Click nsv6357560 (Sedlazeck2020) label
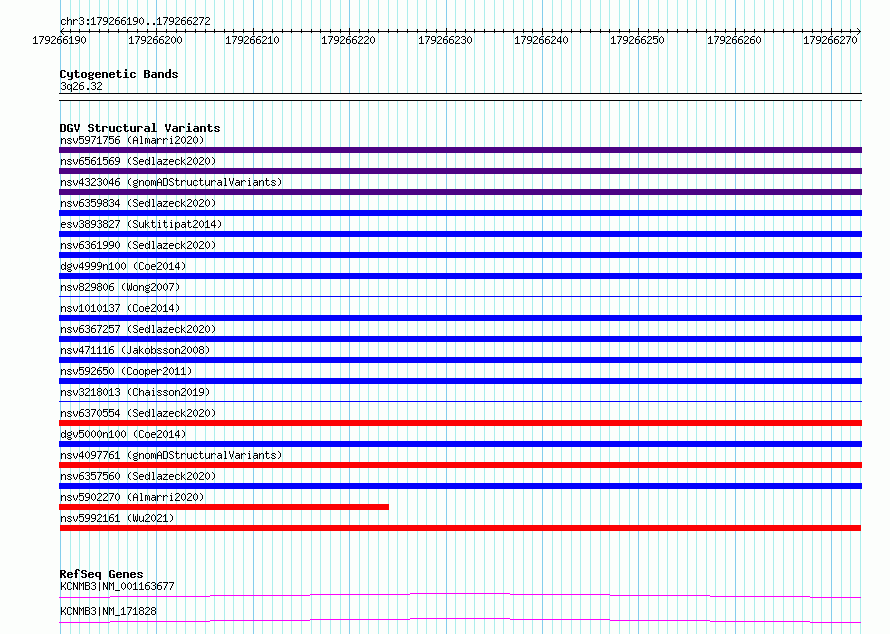This screenshot has height=634, width=890. click(x=138, y=476)
